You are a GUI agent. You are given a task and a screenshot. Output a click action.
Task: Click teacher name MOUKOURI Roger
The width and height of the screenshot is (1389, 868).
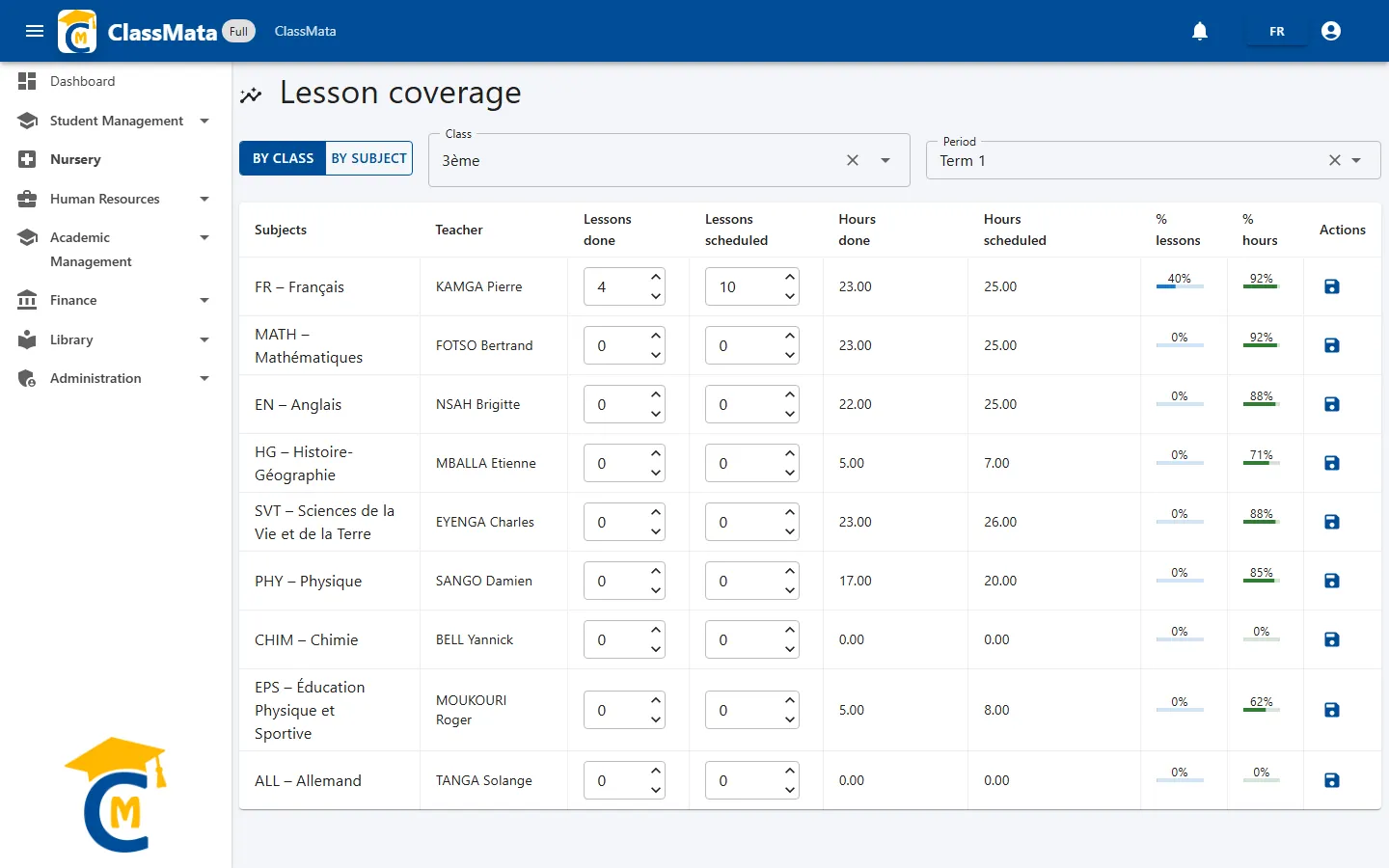click(x=471, y=710)
